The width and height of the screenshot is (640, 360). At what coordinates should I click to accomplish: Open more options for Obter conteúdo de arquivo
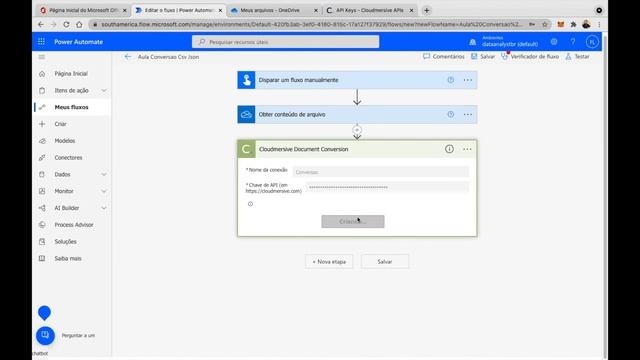tap(468, 114)
